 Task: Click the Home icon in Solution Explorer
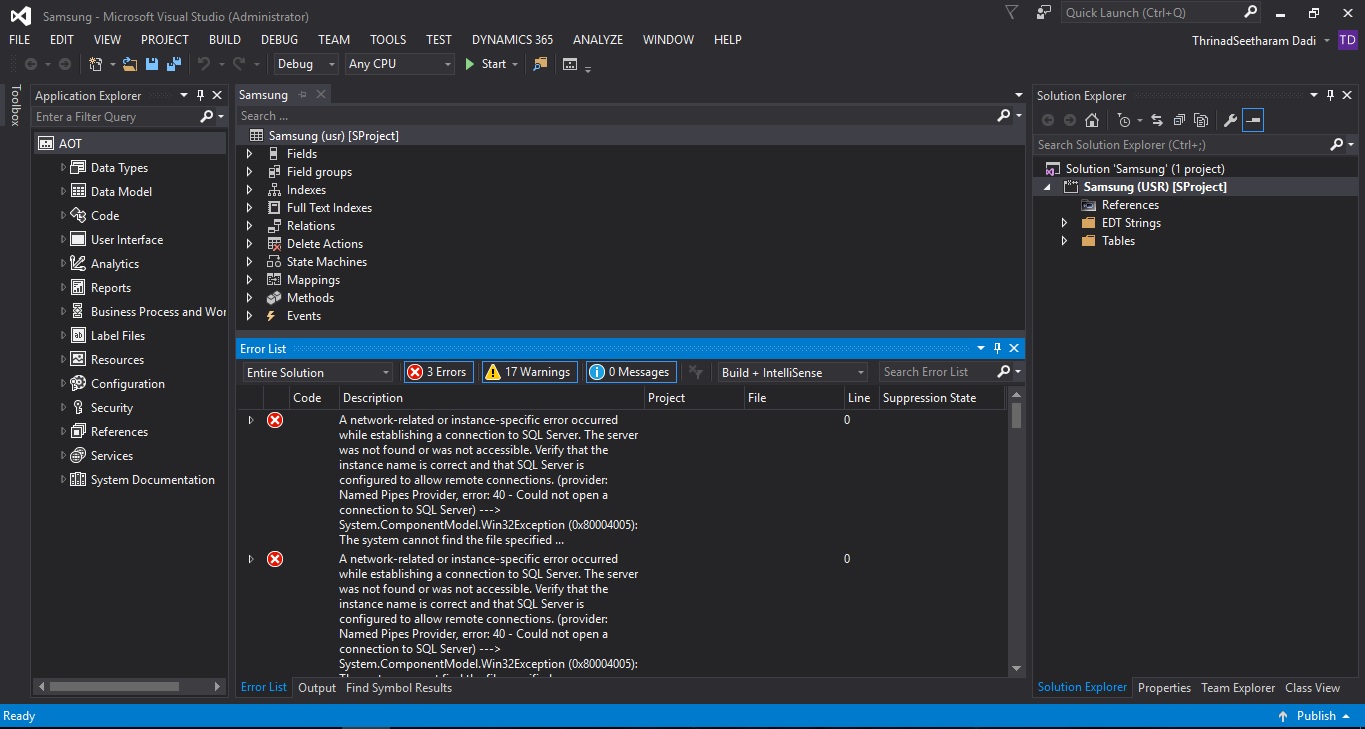(1092, 120)
